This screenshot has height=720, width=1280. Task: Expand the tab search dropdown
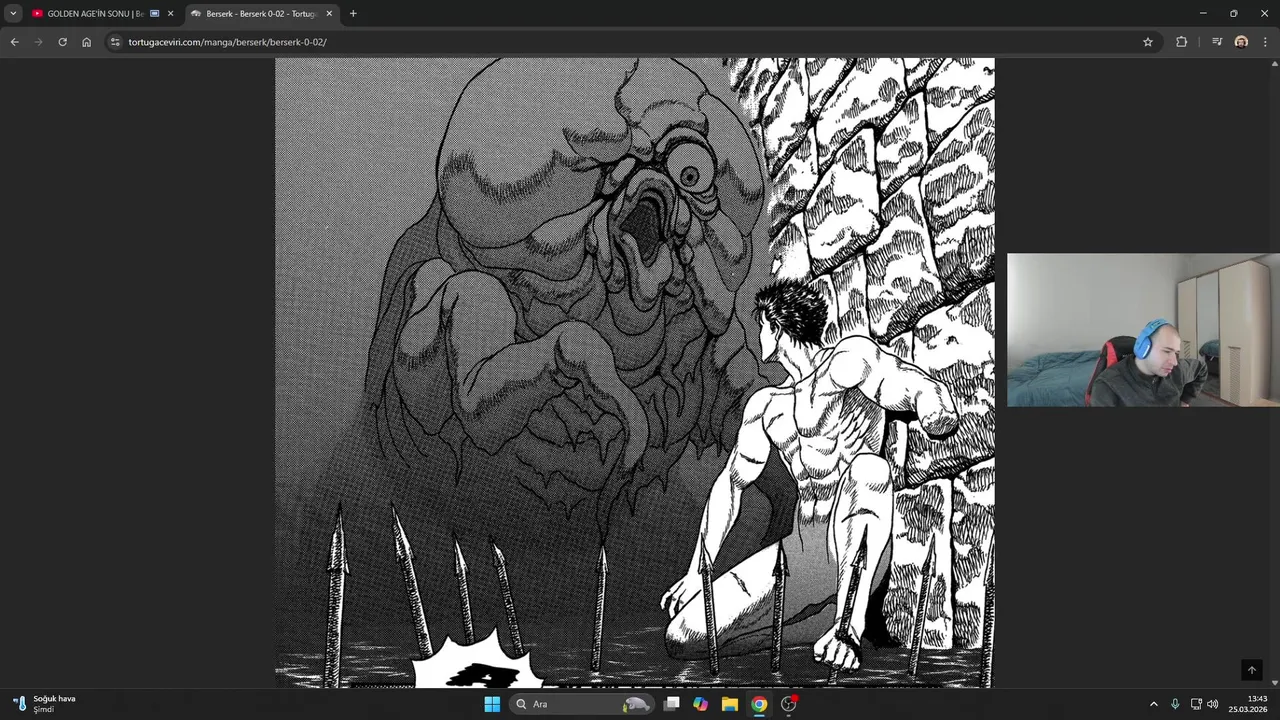(13, 14)
